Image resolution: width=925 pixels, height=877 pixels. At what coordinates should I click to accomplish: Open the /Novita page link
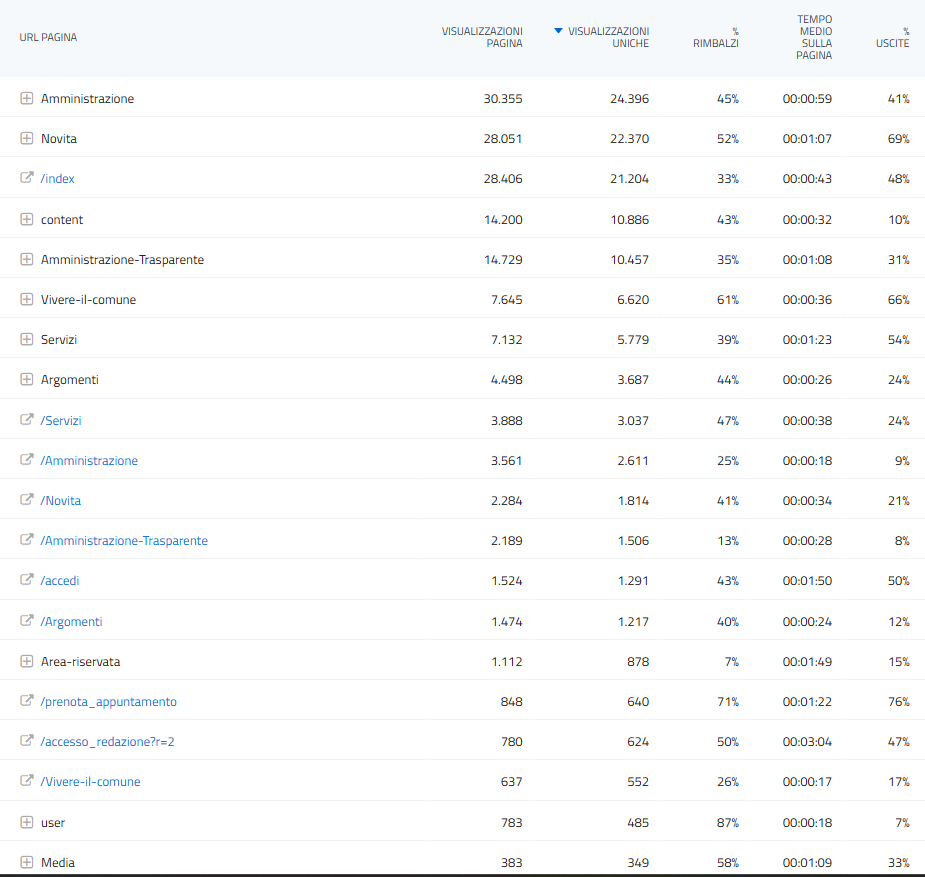(x=61, y=501)
